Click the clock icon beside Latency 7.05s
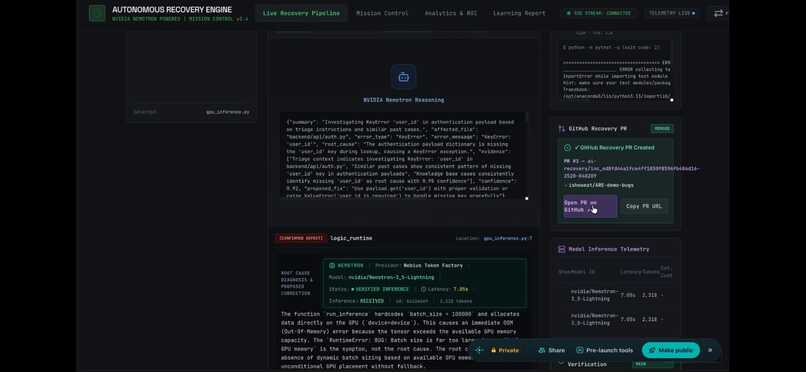 (424, 289)
